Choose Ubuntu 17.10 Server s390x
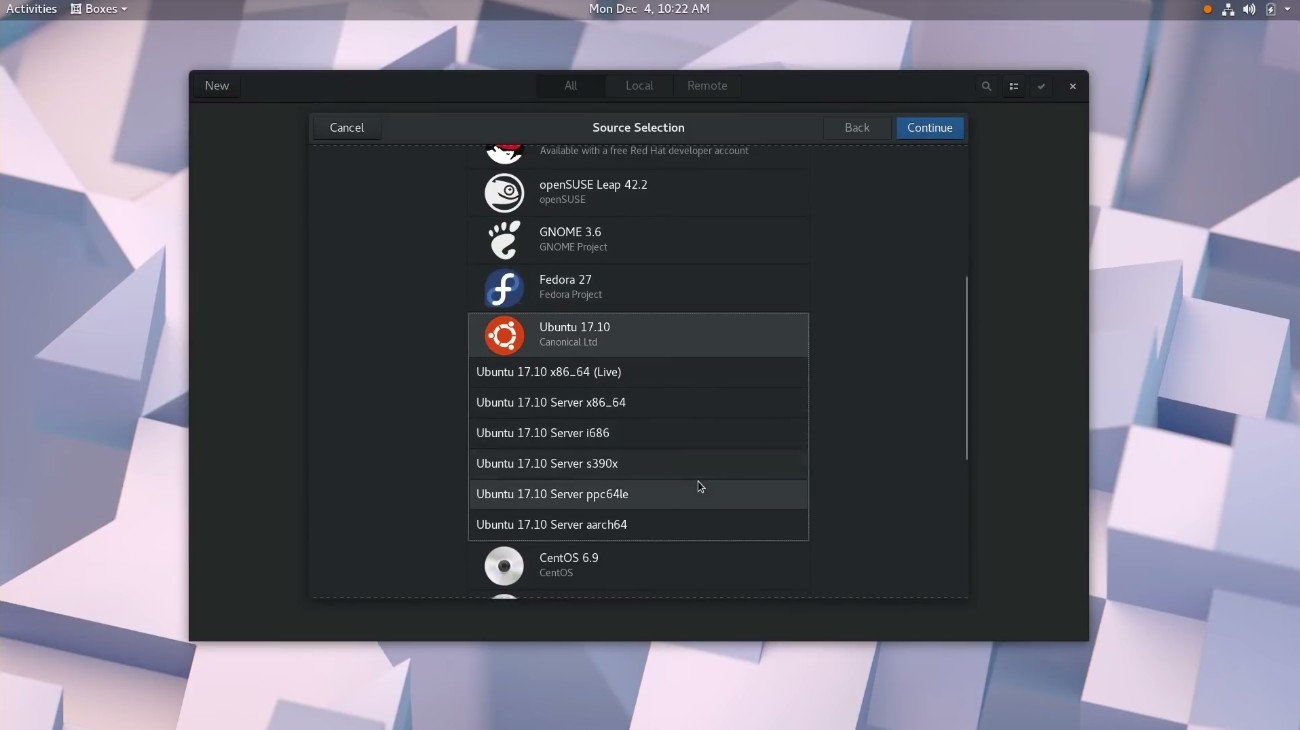This screenshot has width=1300, height=730. pyautogui.click(x=638, y=464)
